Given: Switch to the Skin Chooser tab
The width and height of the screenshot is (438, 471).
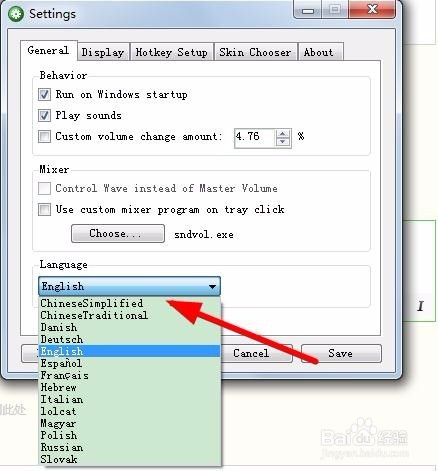Looking at the screenshot, I should [255, 52].
